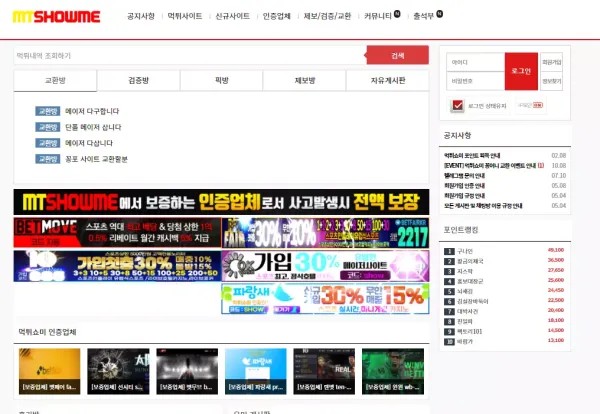Click rank badge 10 next to 바람가
Viewport: 600px width, 414px height.
tap(449, 341)
